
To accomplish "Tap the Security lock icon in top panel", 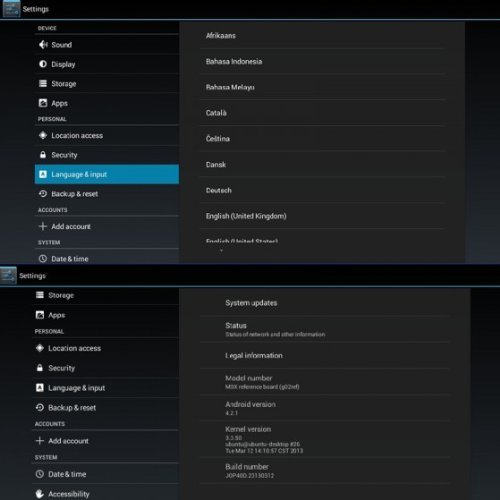I will [43, 155].
